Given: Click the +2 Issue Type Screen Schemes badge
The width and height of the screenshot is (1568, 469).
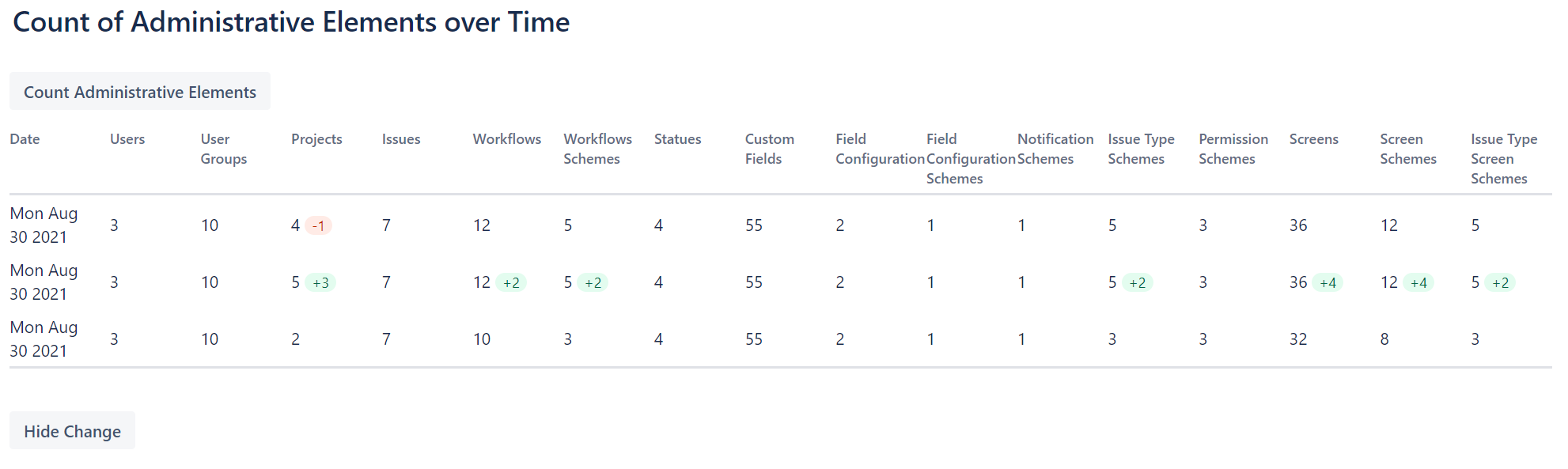Looking at the screenshot, I should point(1500,282).
